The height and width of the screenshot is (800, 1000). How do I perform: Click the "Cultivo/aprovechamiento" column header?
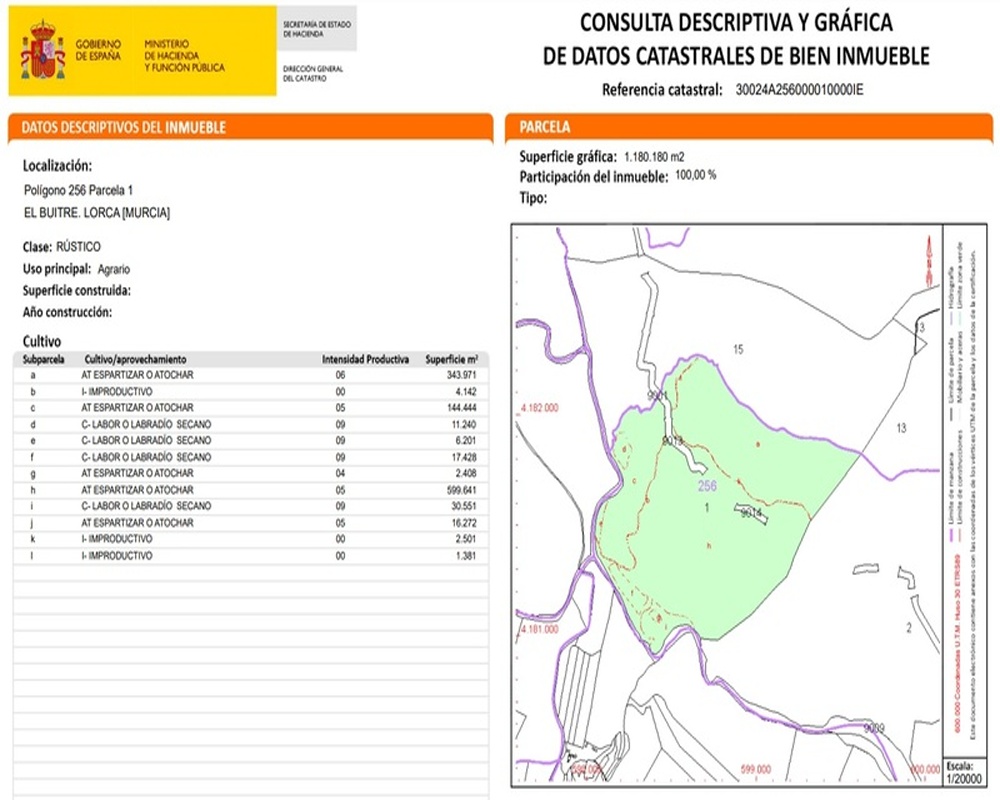pos(135,360)
